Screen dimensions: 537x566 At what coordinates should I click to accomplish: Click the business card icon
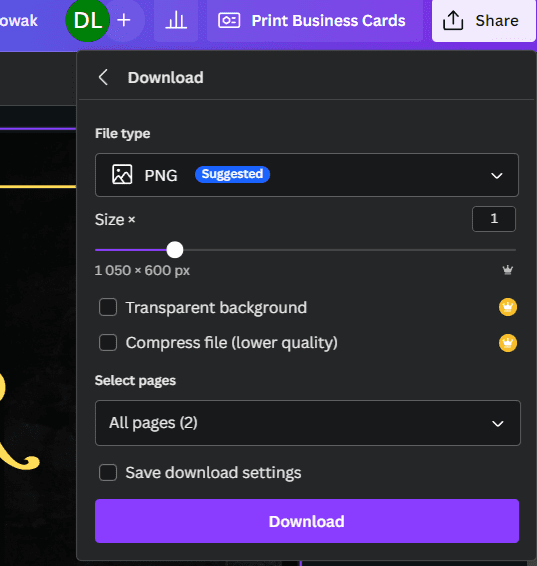[x=229, y=21]
